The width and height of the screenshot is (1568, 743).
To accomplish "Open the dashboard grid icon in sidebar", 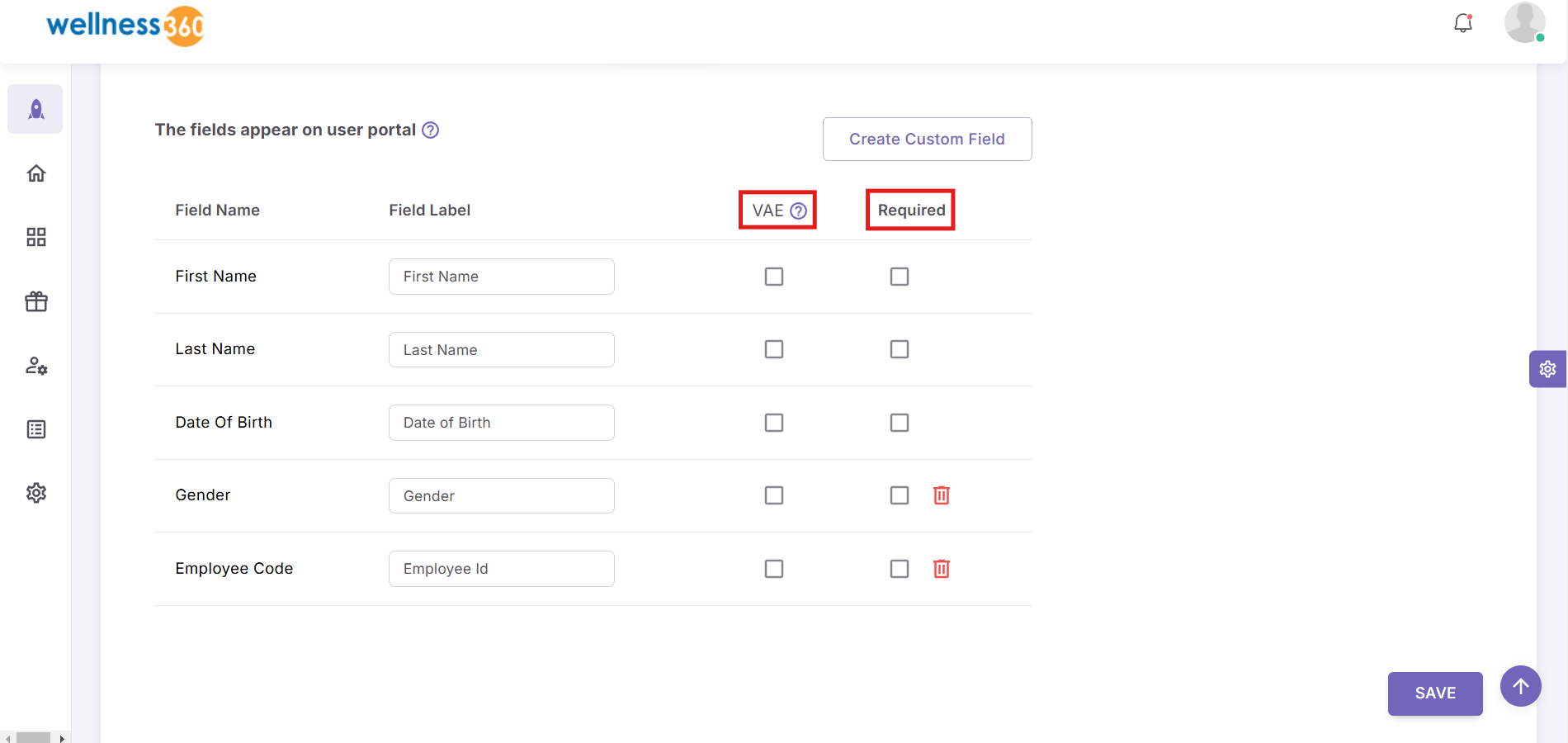I will point(36,238).
